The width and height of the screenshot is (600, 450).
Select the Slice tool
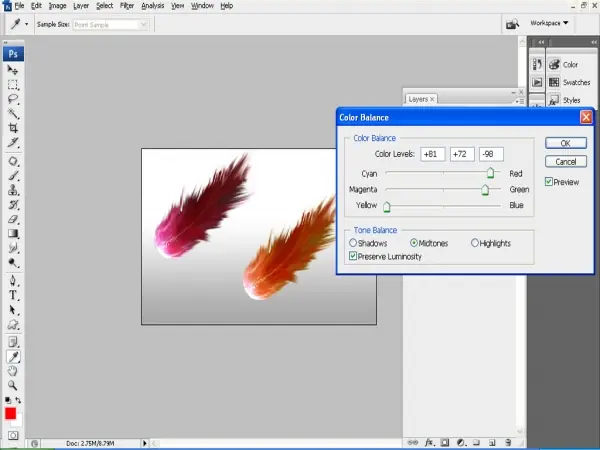coord(13,142)
